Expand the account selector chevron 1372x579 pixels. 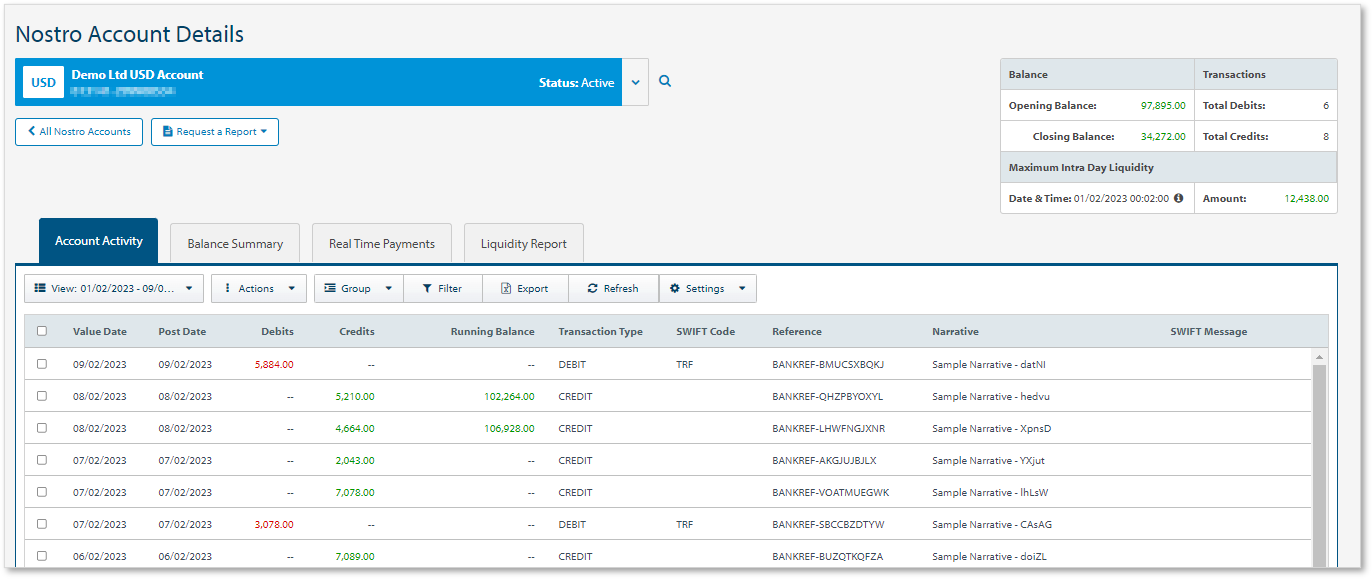pos(635,82)
